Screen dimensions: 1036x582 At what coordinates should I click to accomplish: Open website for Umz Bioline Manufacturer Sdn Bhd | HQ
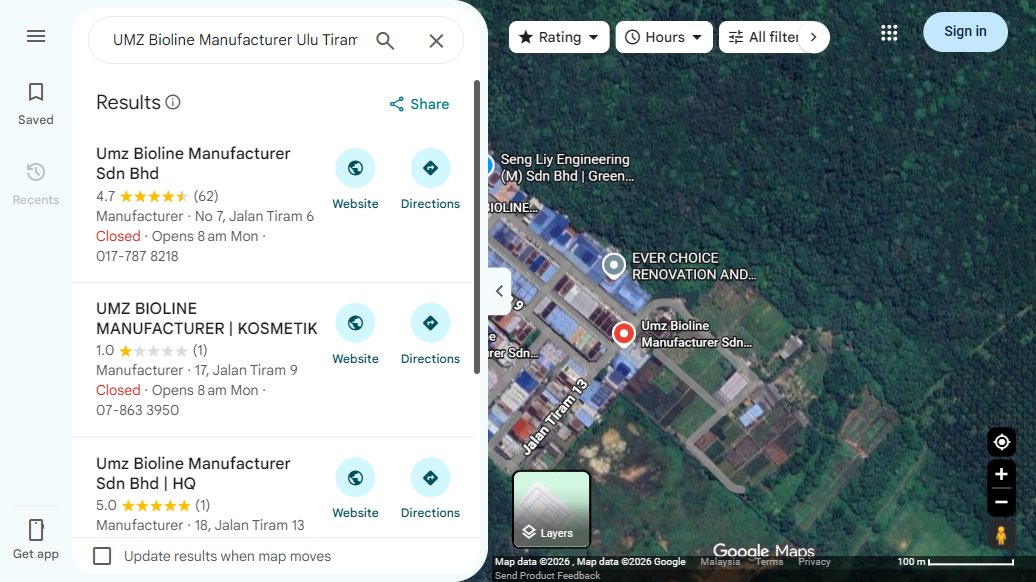pos(355,490)
